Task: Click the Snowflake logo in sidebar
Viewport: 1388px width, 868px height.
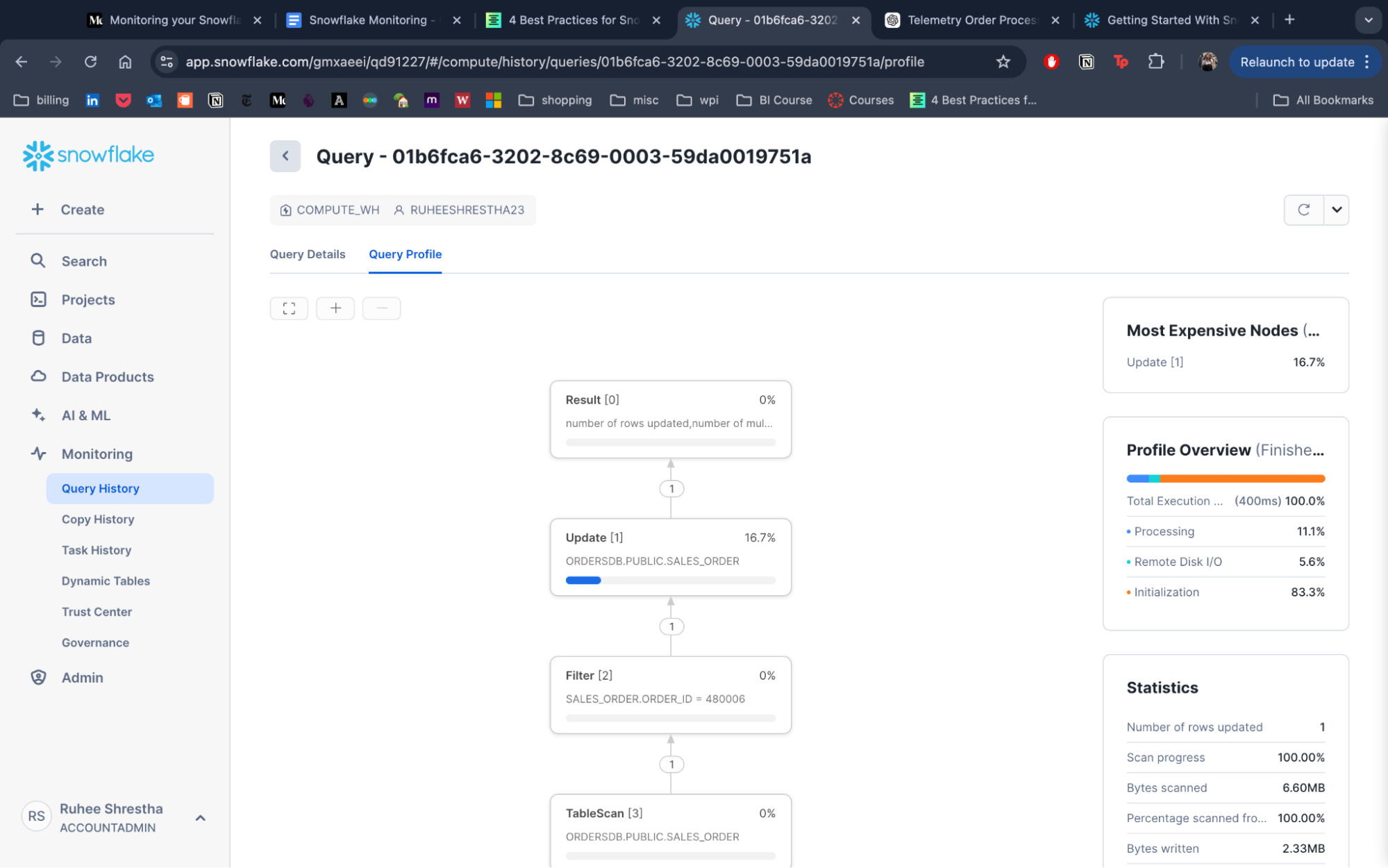Action: coord(88,155)
